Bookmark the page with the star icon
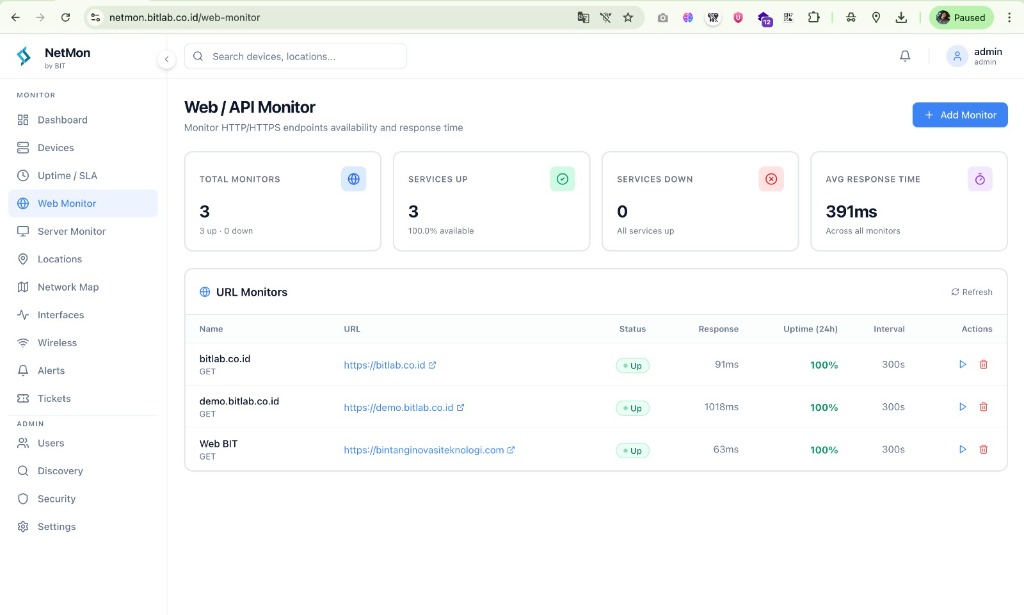This screenshot has width=1024, height=615. coord(627,17)
